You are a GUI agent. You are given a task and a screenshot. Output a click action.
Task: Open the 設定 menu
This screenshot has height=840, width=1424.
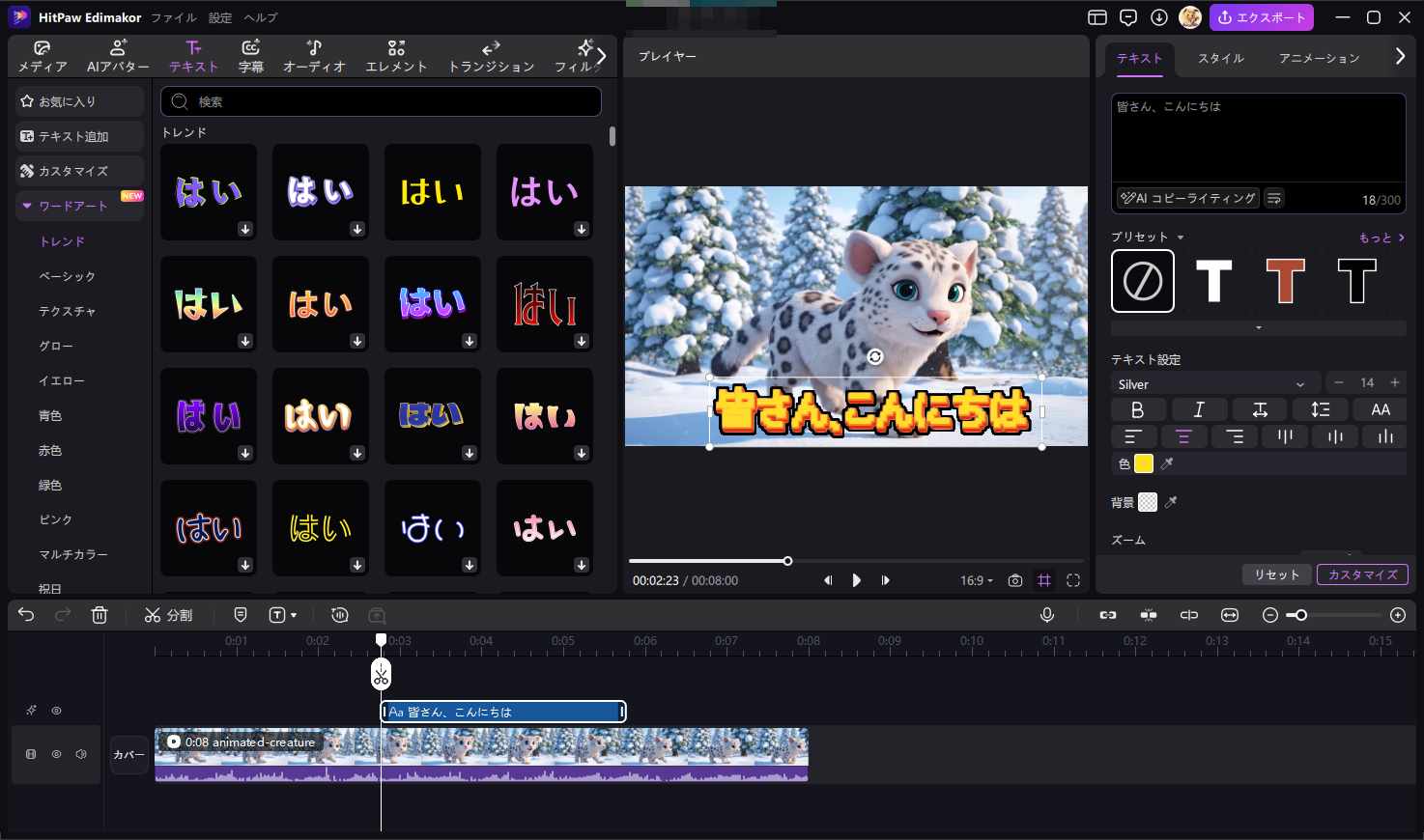point(220,17)
